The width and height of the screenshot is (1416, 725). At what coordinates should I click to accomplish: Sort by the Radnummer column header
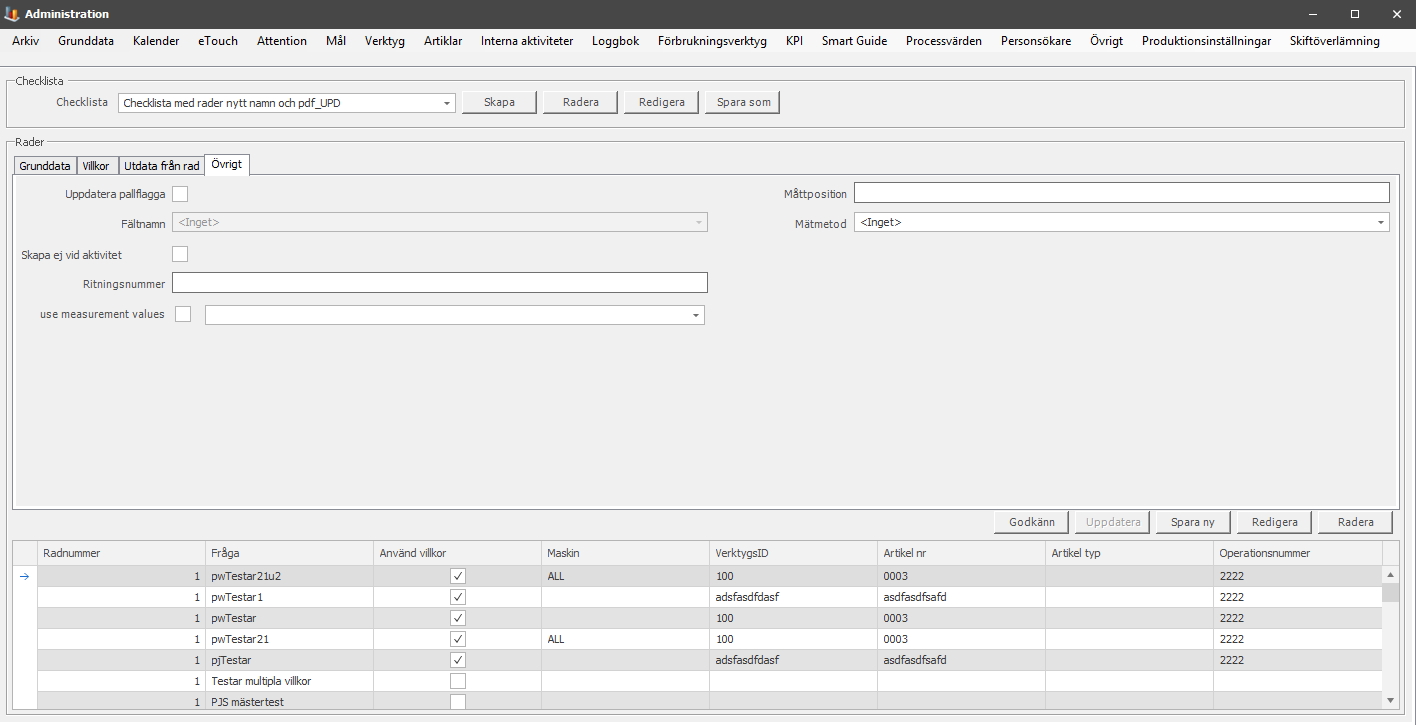click(x=120, y=553)
